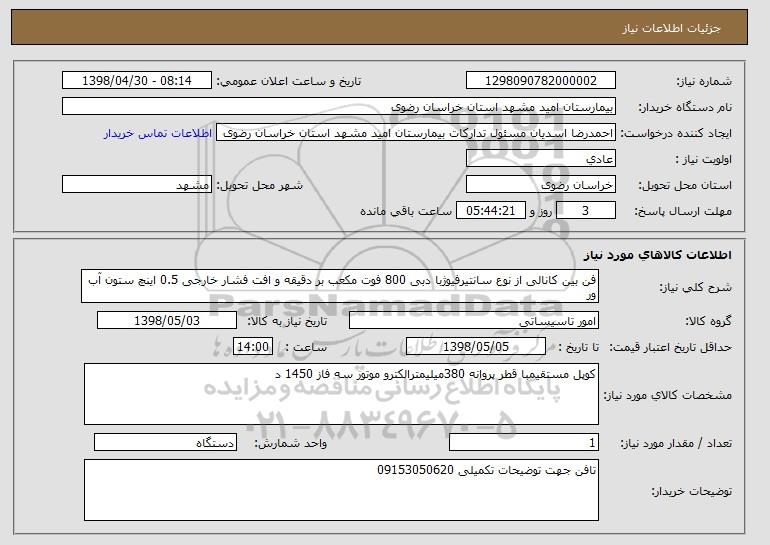Click the time field showing 14:00
This screenshot has width=770, height=545.
click(253, 347)
